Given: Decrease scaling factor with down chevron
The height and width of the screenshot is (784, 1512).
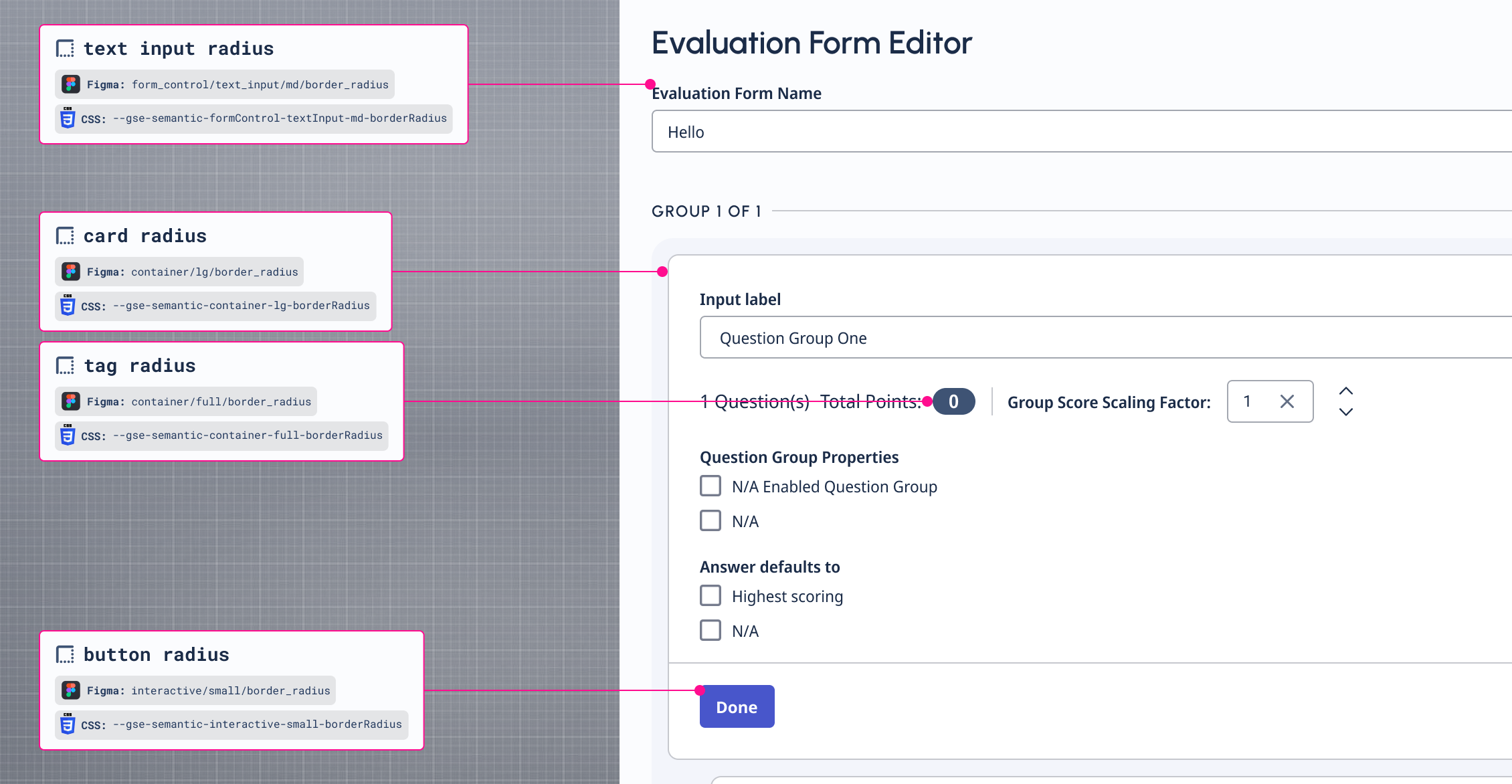Looking at the screenshot, I should tap(1346, 412).
